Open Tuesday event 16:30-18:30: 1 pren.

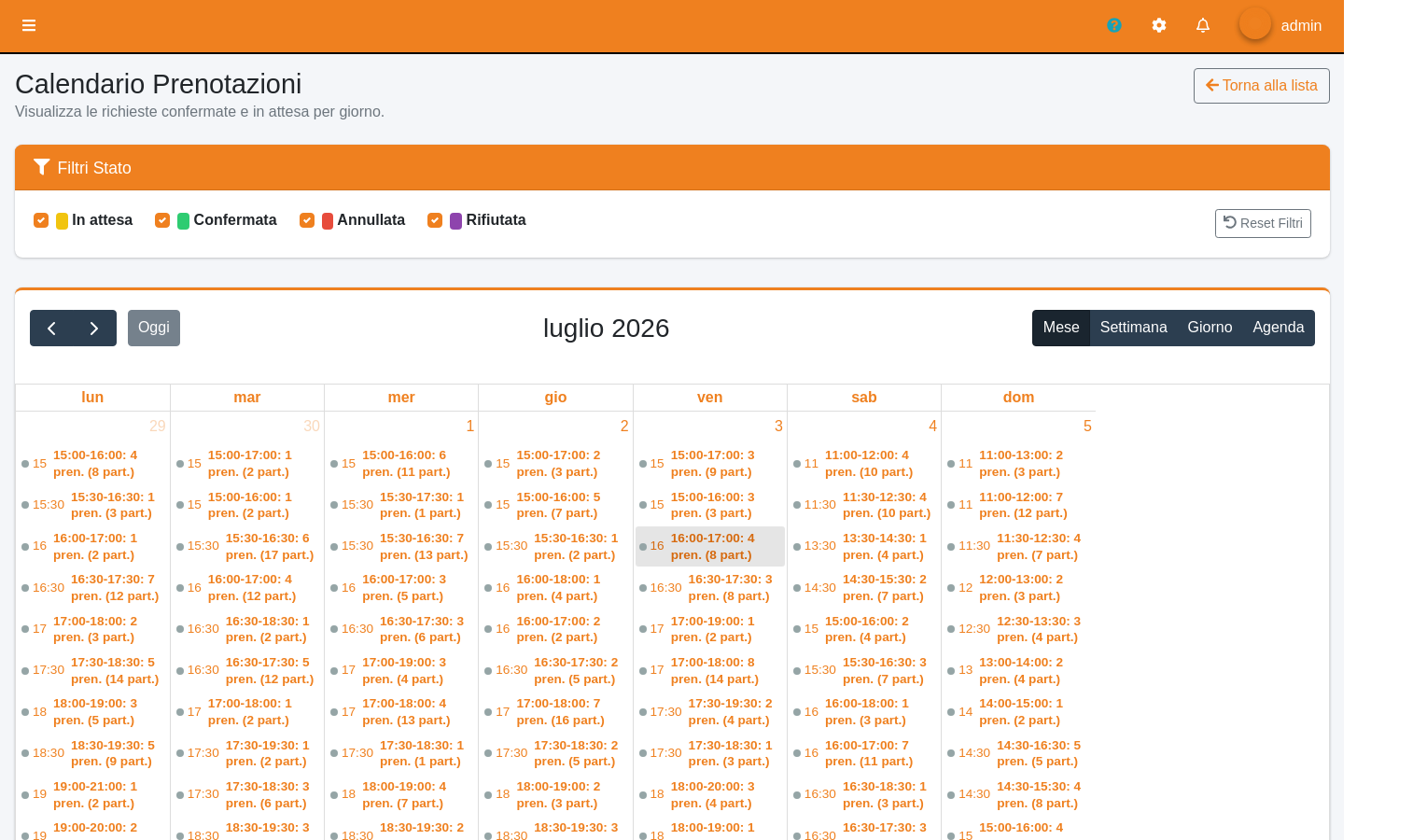click(x=247, y=629)
